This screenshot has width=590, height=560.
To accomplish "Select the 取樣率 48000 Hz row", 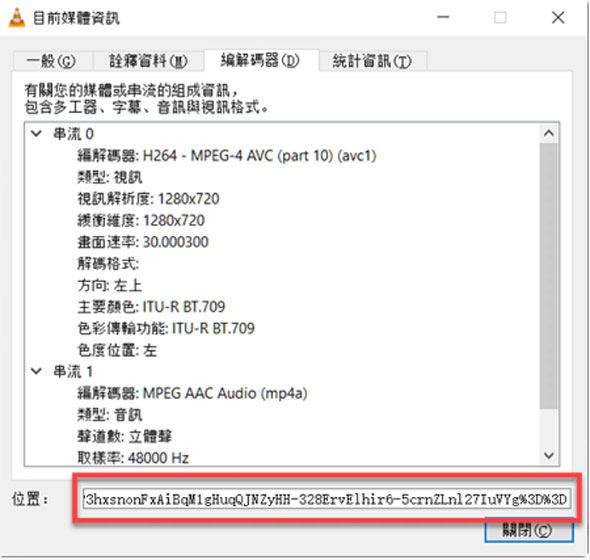I will 133,458.
